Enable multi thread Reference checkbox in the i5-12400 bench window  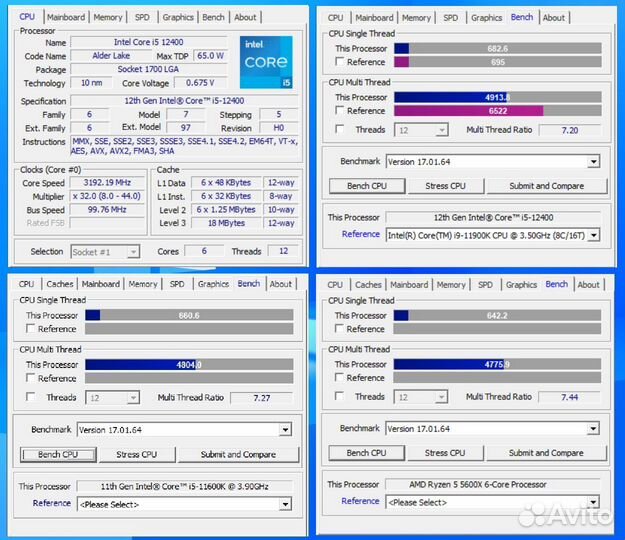coord(339,110)
